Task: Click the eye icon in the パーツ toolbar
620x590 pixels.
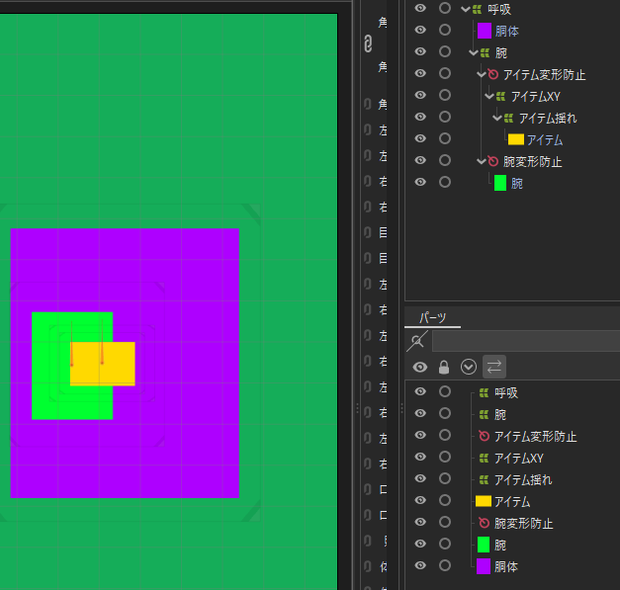Action: coord(420,367)
